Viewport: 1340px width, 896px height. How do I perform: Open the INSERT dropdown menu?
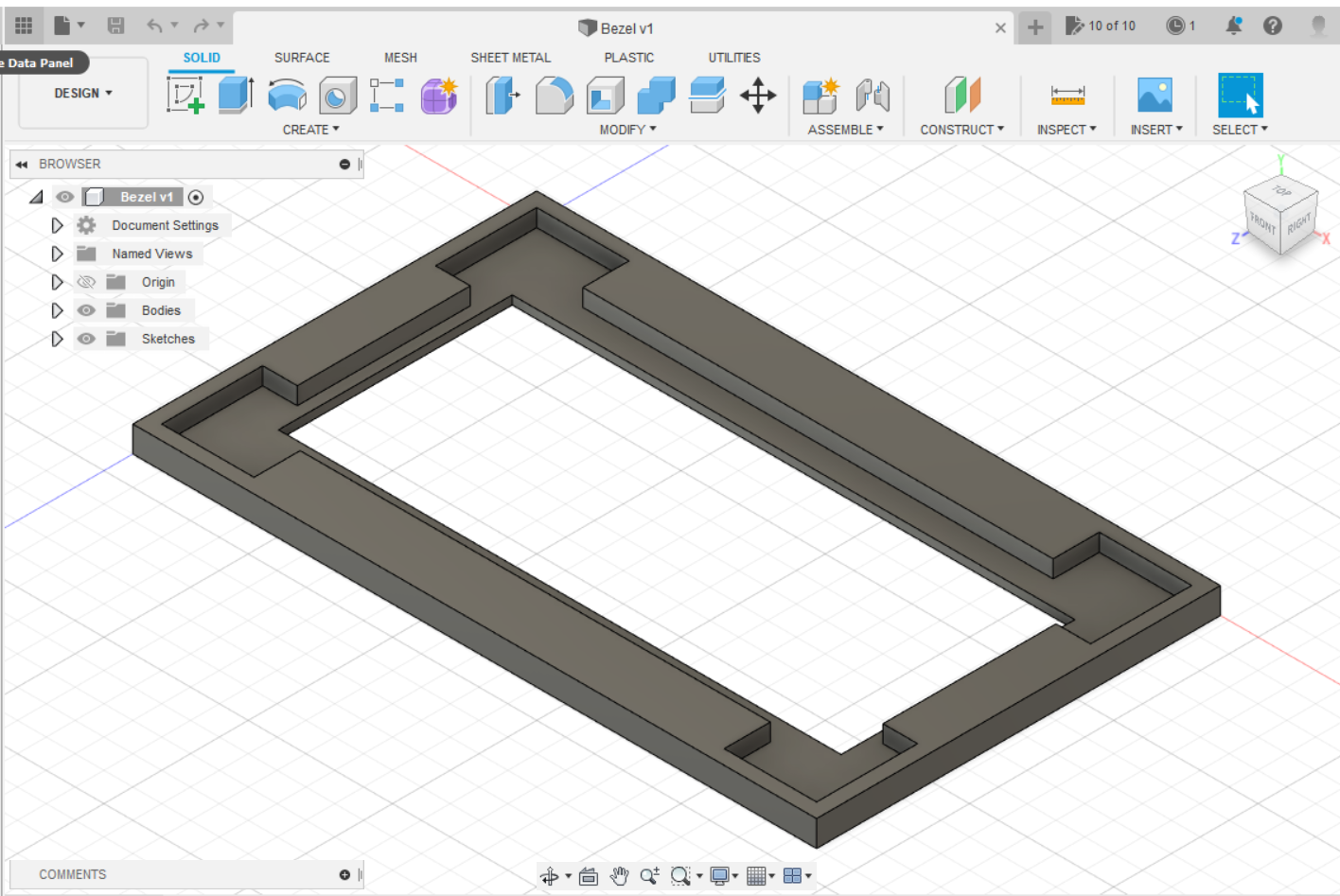(1156, 130)
